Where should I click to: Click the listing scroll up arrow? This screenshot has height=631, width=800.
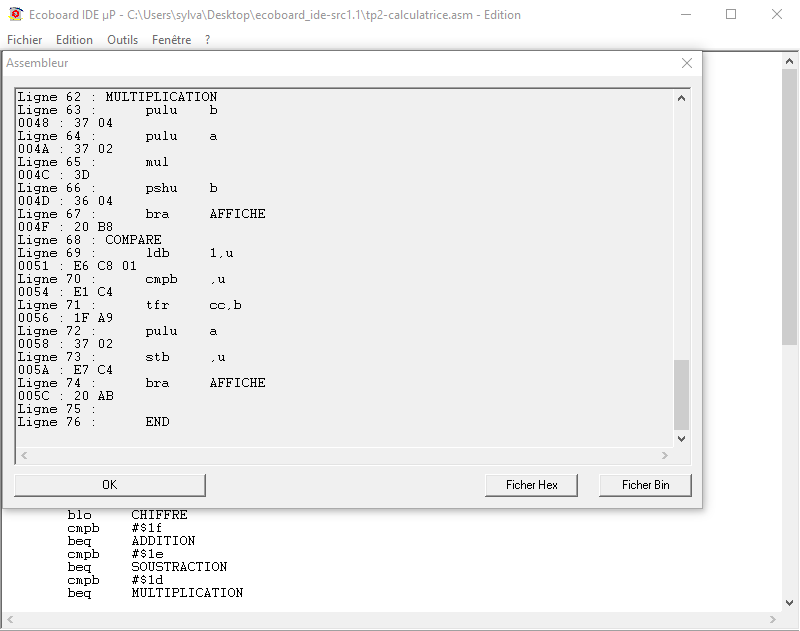click(681, 98)
